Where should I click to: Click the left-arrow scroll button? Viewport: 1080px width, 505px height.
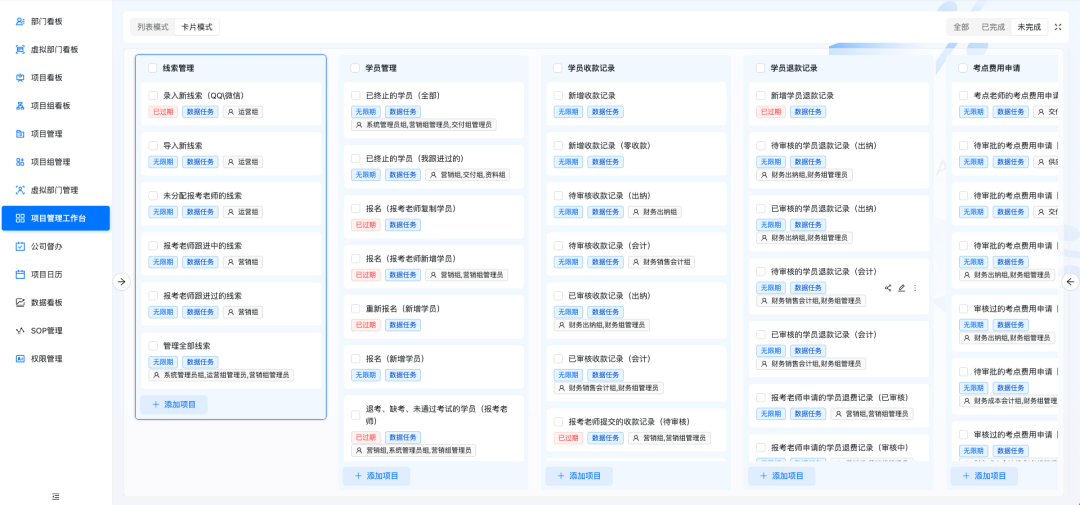(x=1070, y=281)
